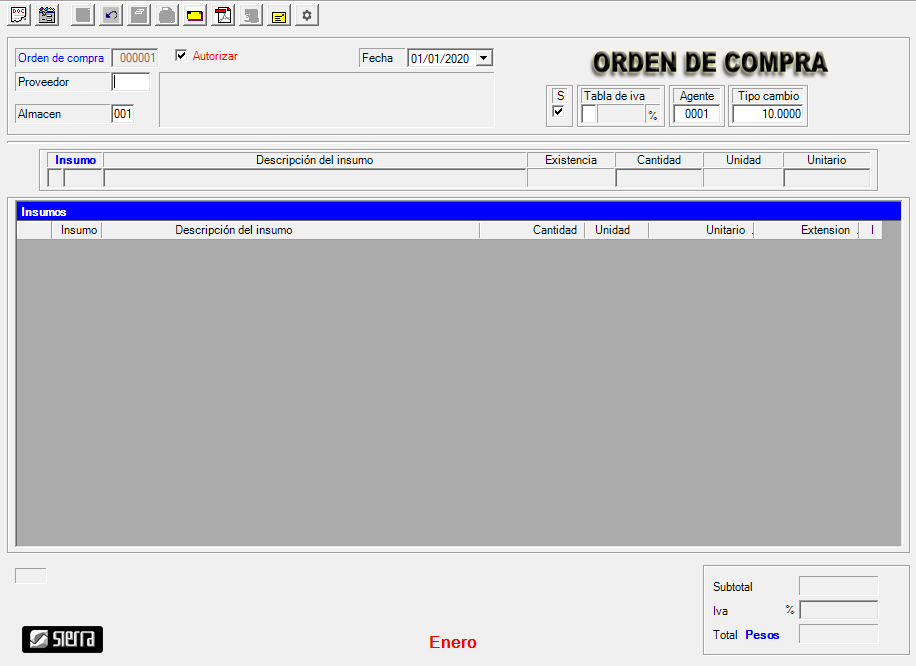Click the Descripción del insumo grid column header

pyautogui.click(x=233, y=230)
